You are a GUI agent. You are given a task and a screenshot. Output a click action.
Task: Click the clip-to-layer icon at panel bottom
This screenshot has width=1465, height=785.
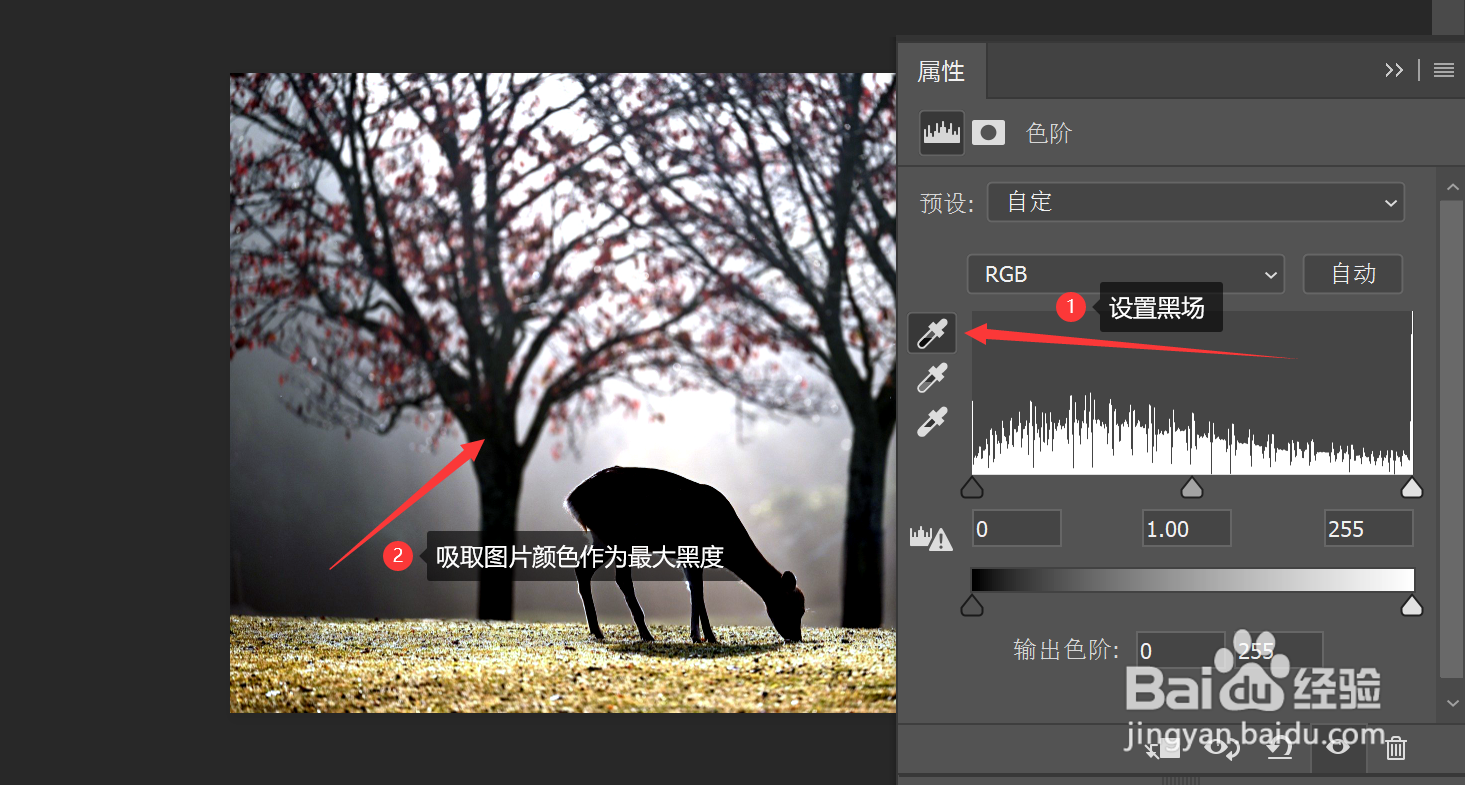[1165, 748]
